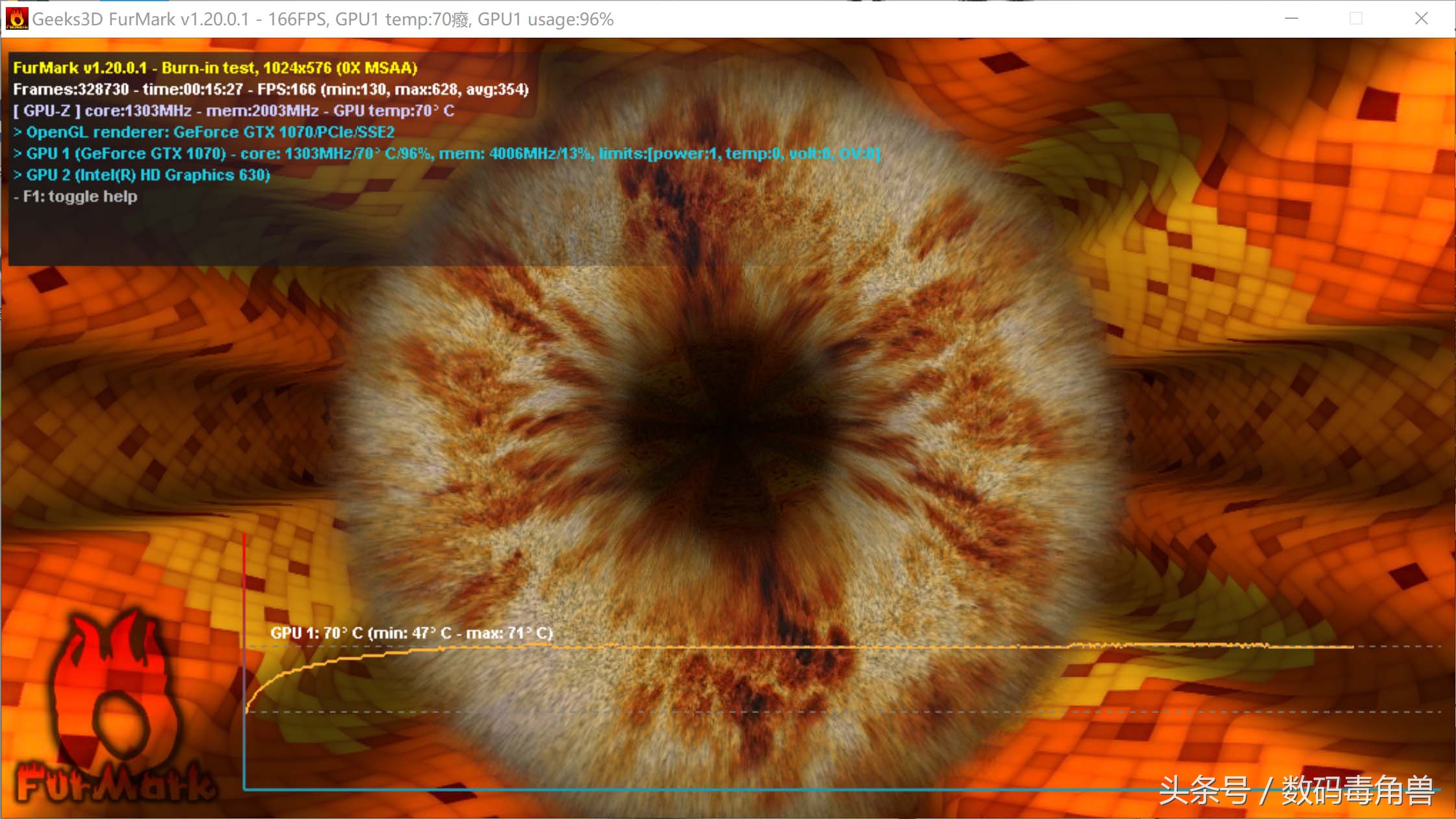The width and height of the screenshot is (1456, 819).
Task: Click the blue horizontal graph axis
Action: pyautogui.click(x=650, y=789)
